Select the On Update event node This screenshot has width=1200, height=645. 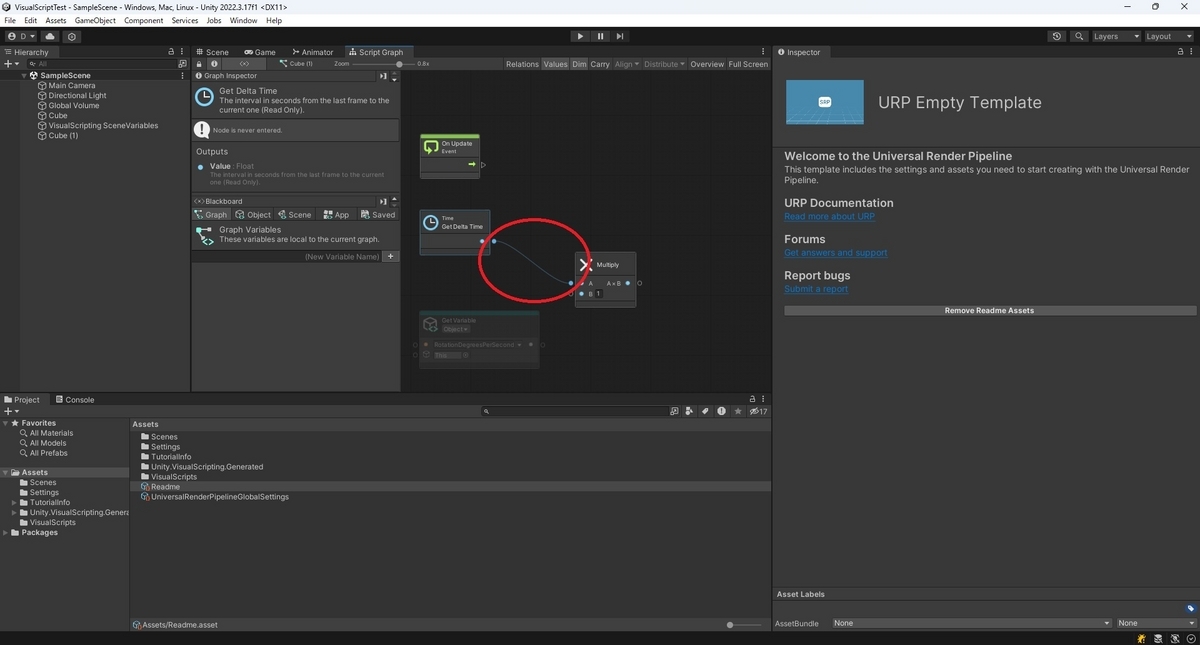coord(450,156)
